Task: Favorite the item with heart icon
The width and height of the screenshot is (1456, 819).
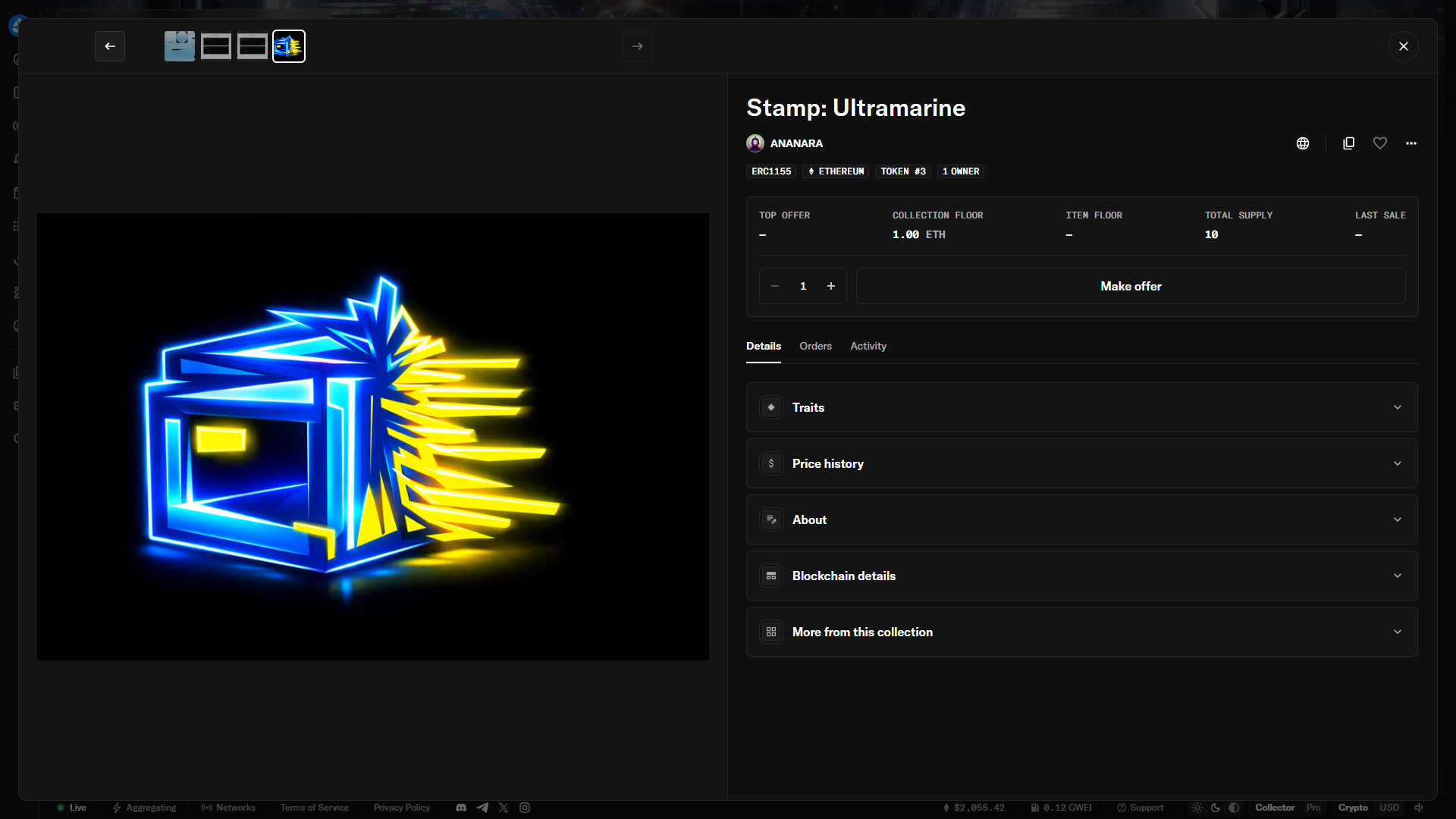Action: [x=1379, y=143]
